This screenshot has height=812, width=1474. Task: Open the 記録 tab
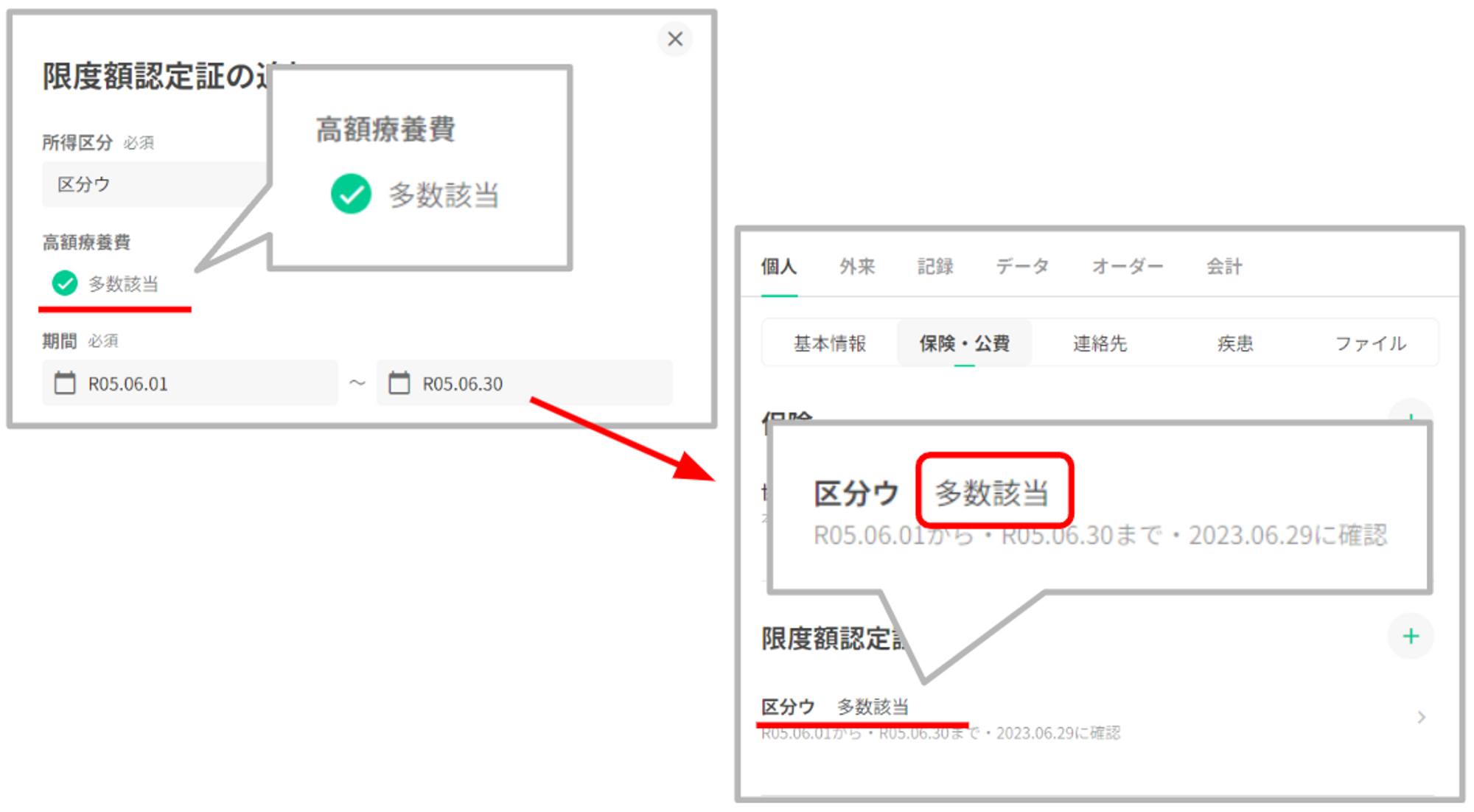(935, 267)
